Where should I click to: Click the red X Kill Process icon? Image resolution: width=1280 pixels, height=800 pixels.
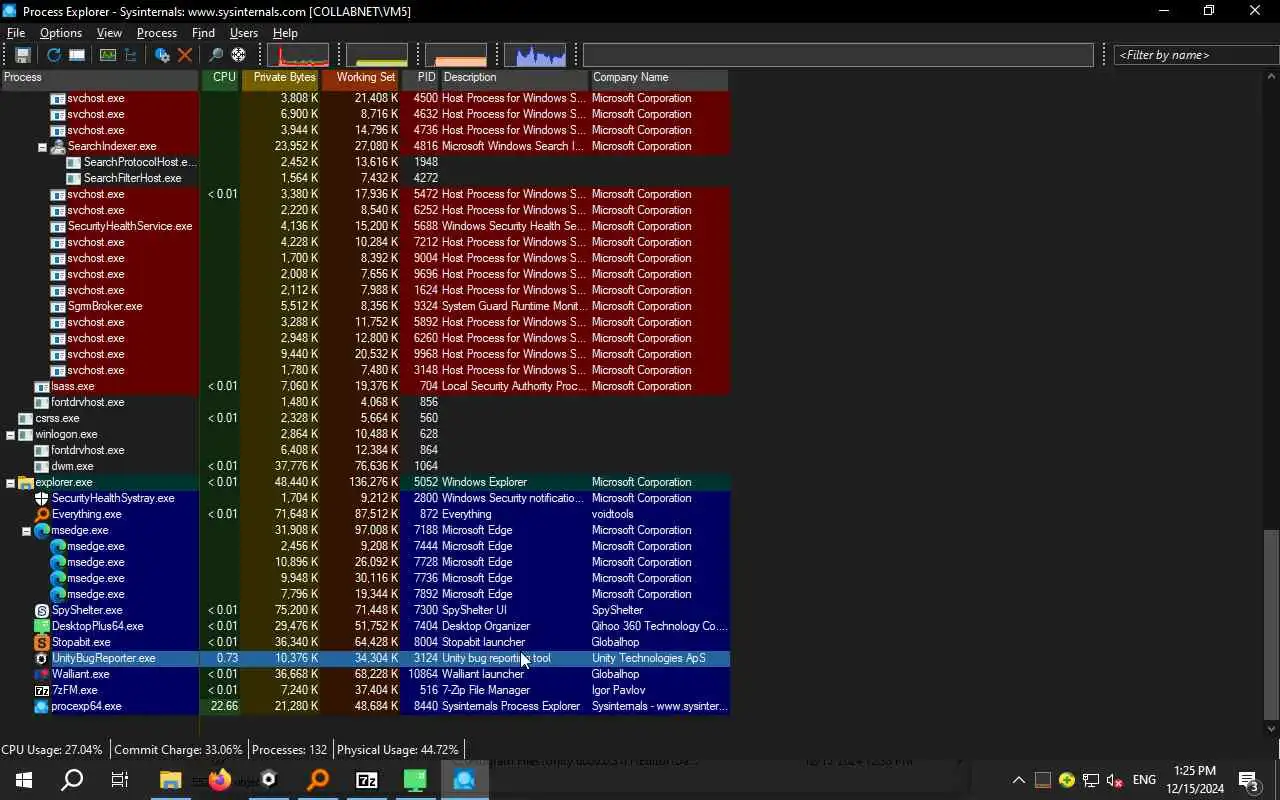[185, 55]
